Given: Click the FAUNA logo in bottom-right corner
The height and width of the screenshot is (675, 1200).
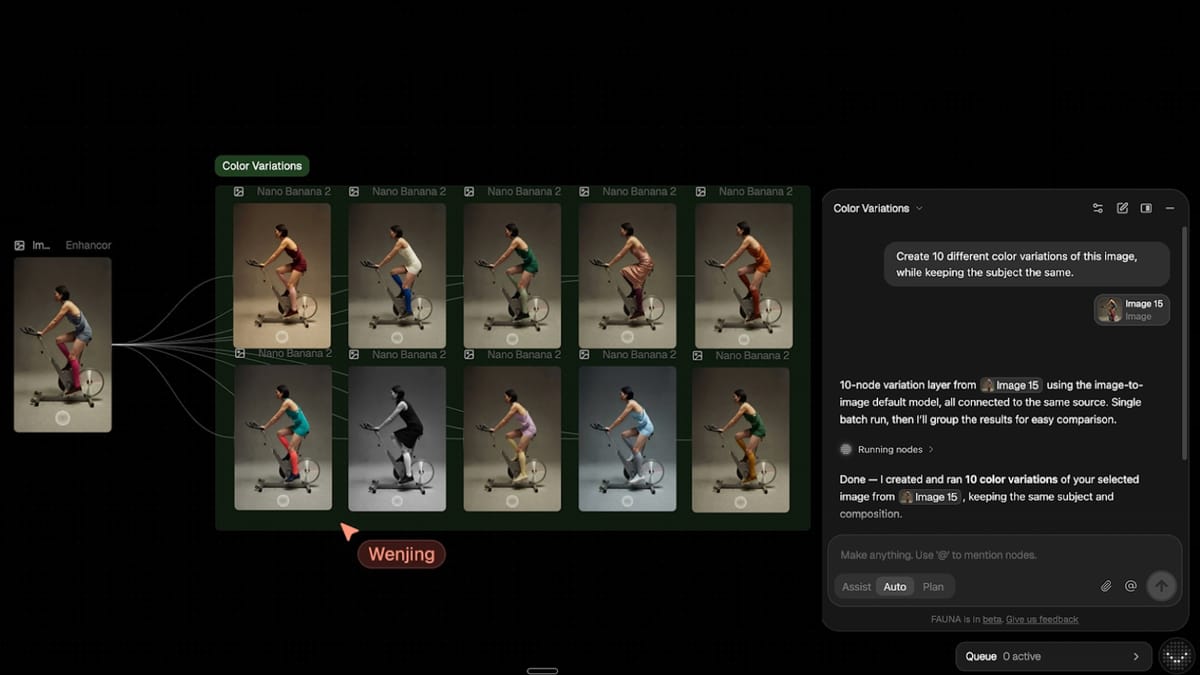Looking at the screenshot, I should (x=1176, y=655).
